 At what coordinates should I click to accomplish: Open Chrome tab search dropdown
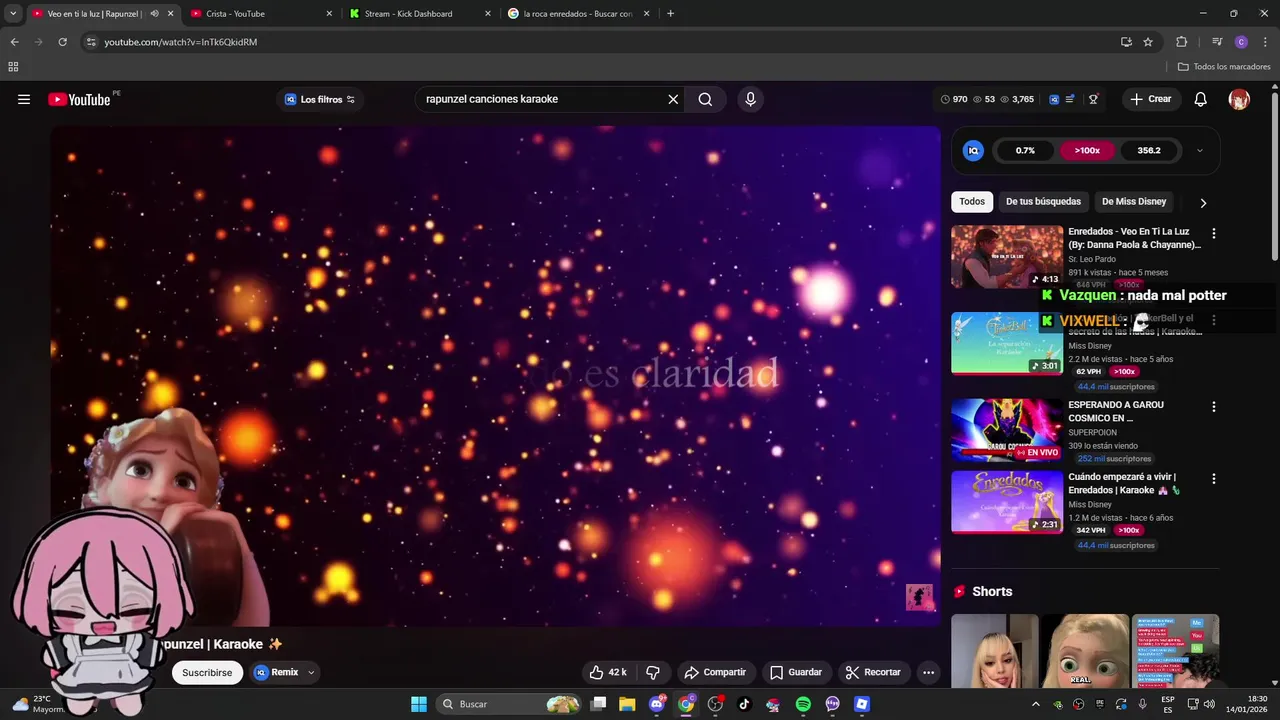click(13, 14)
